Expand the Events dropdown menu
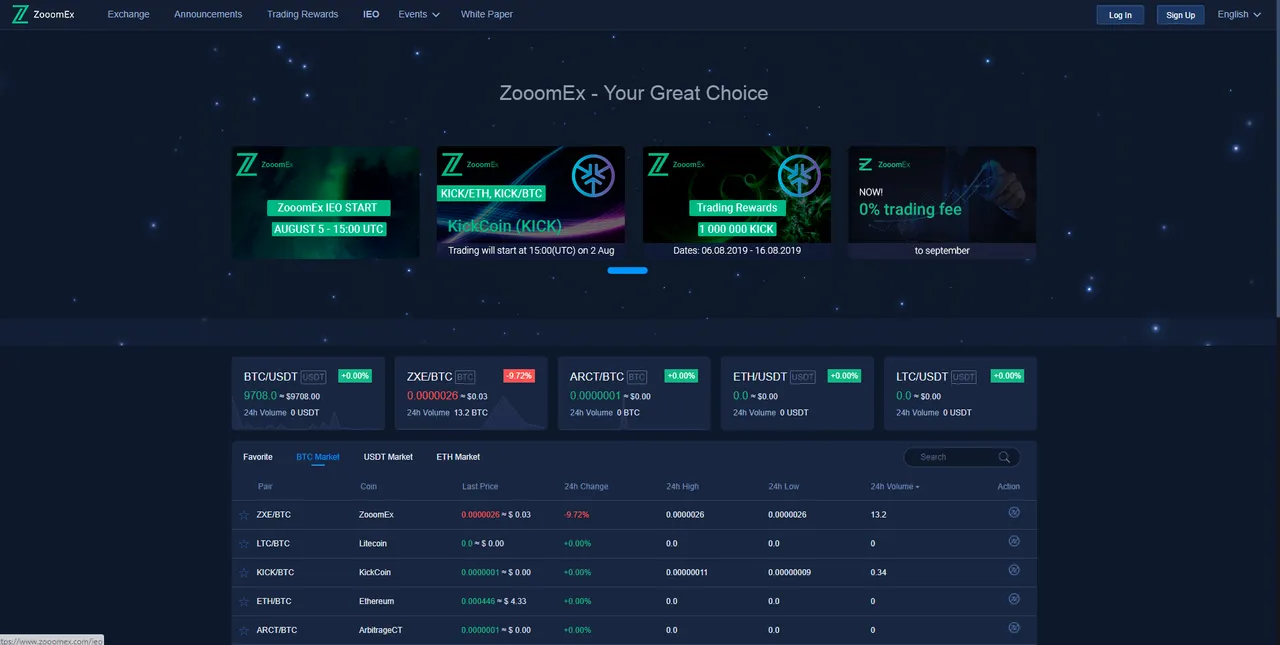Viewport: 1280px width, 645px height. click(x=419, y=14)
